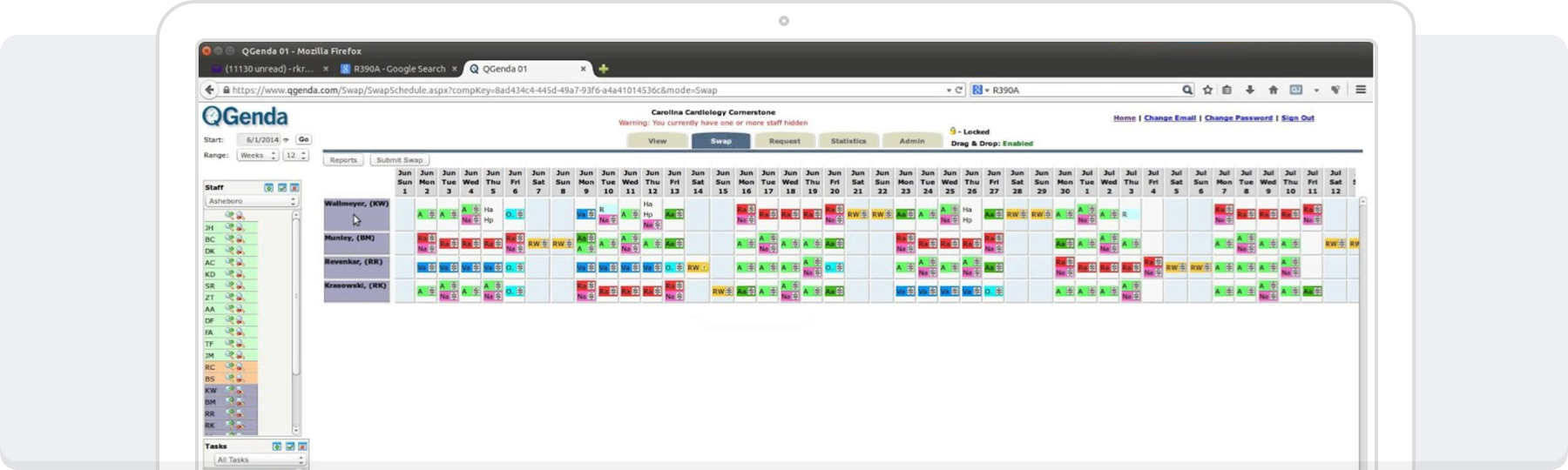Viewport: 1568px width, 470px height.
Task: Open the search engine selector dropdown
Action: coord(982,90)
